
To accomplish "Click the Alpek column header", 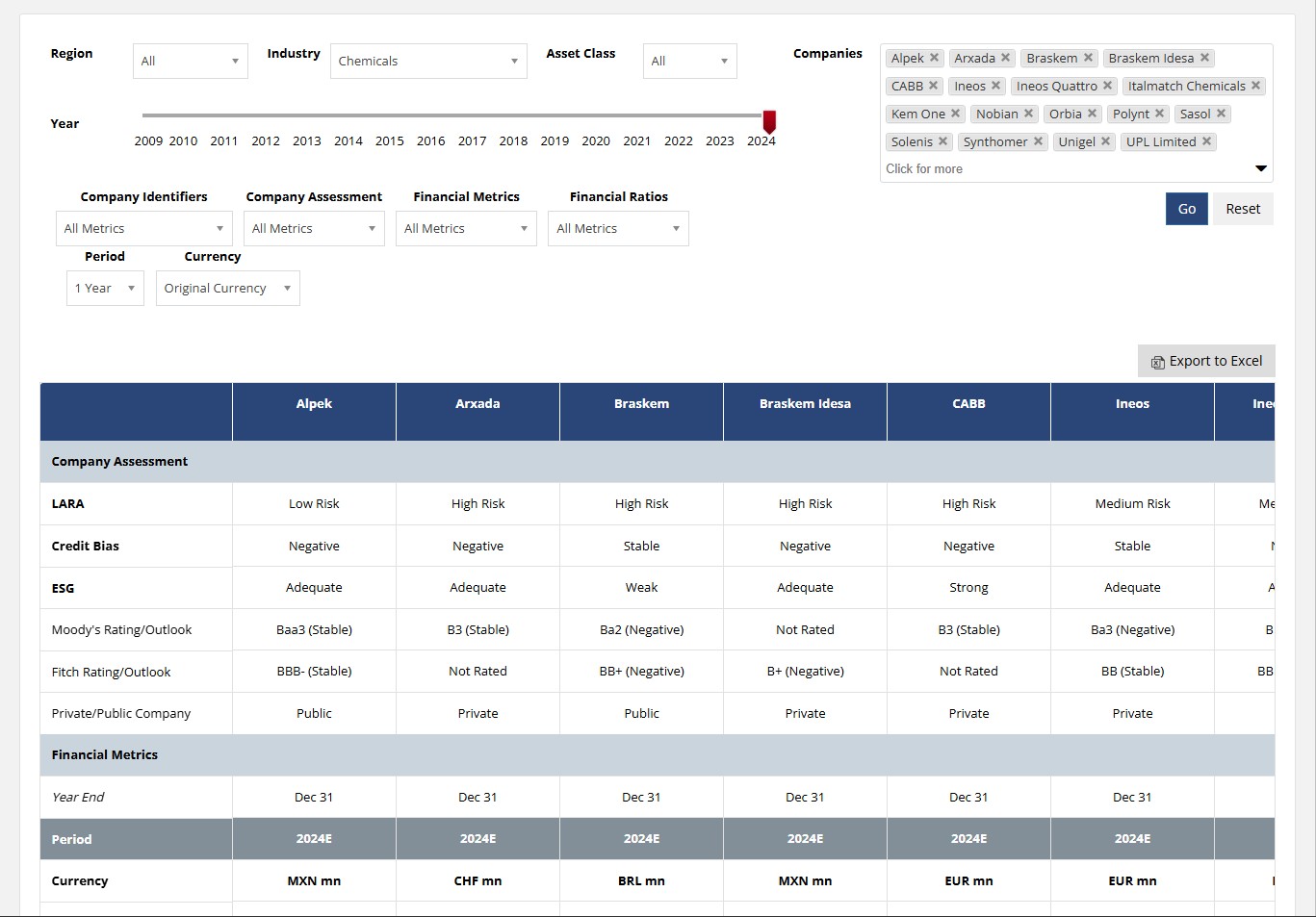I will click(x=314, y=412).
